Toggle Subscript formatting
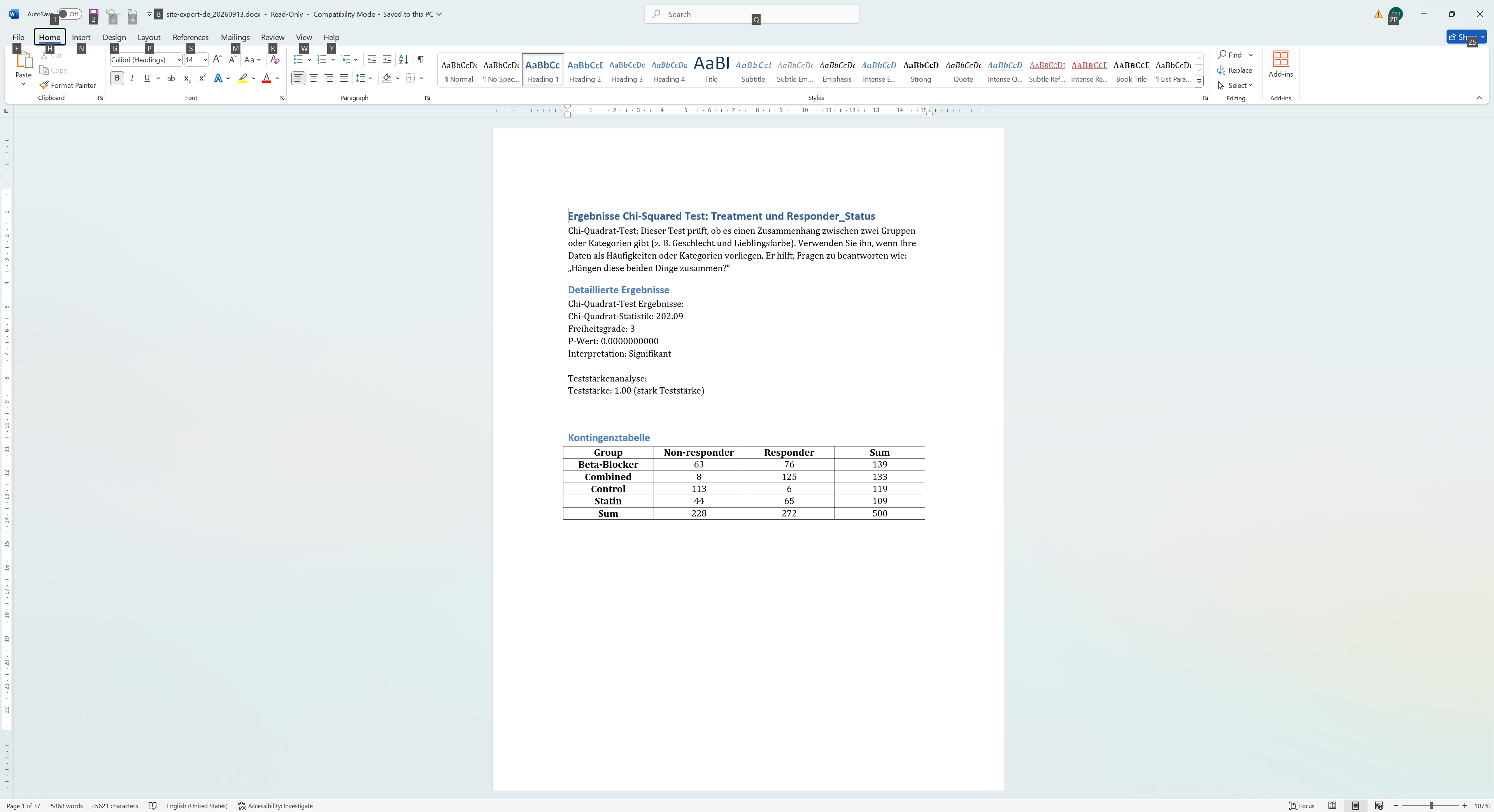 pos(187,78)
